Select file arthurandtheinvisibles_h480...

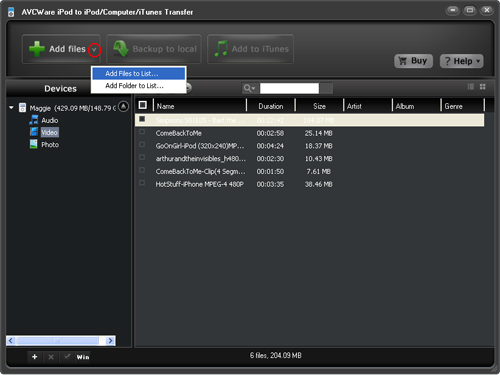(x=201, y=159)
